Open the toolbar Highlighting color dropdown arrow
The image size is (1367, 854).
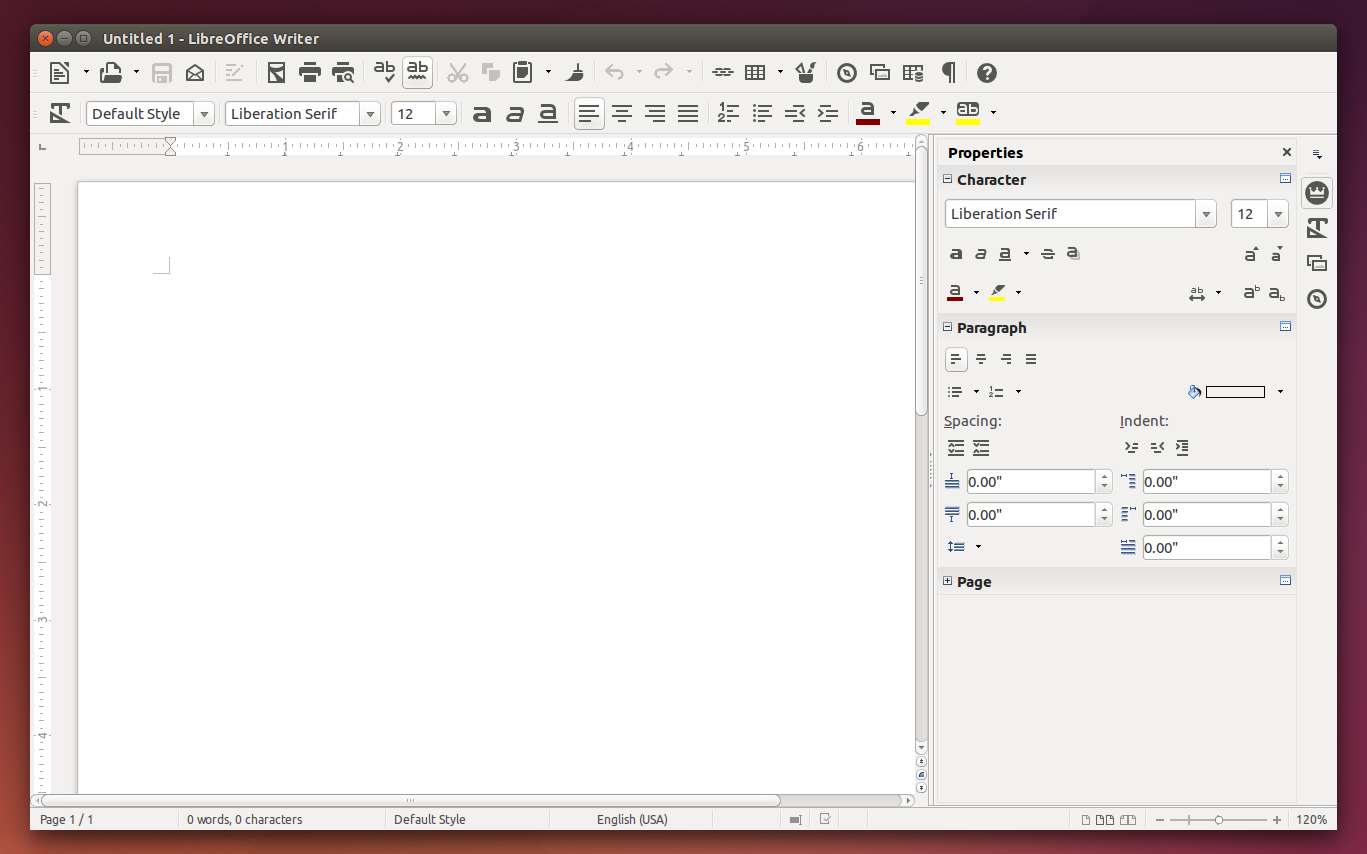[943, 113]
